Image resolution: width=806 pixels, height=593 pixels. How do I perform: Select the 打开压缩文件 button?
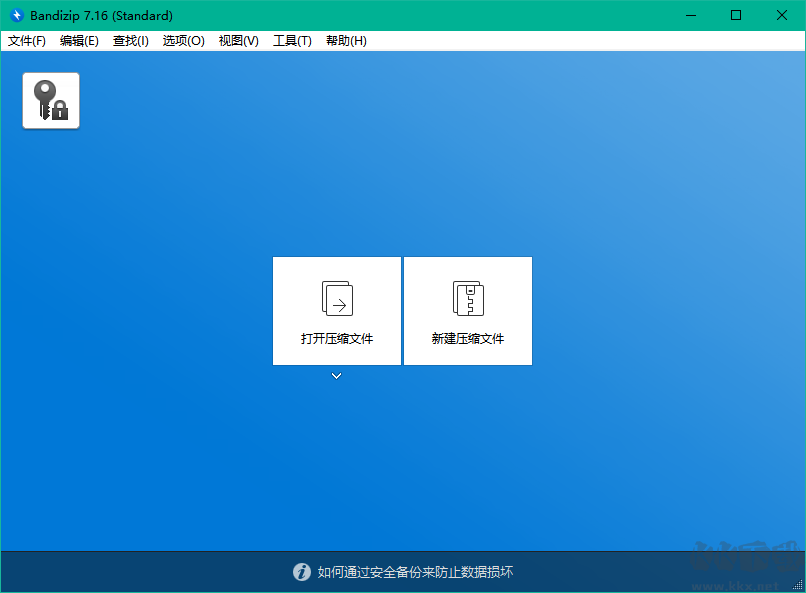336,311
